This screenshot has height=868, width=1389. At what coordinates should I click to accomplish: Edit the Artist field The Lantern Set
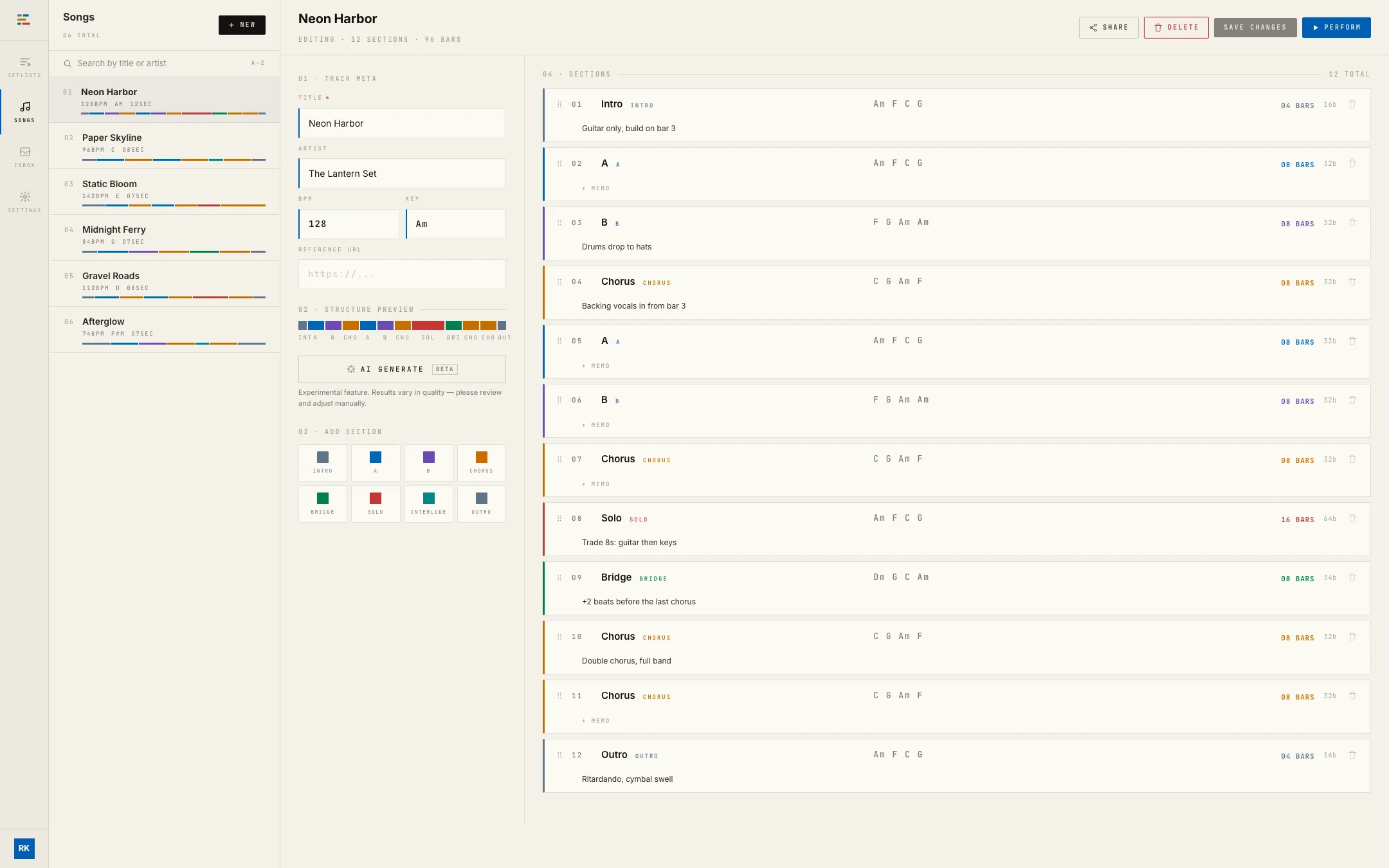coord(402,174)
